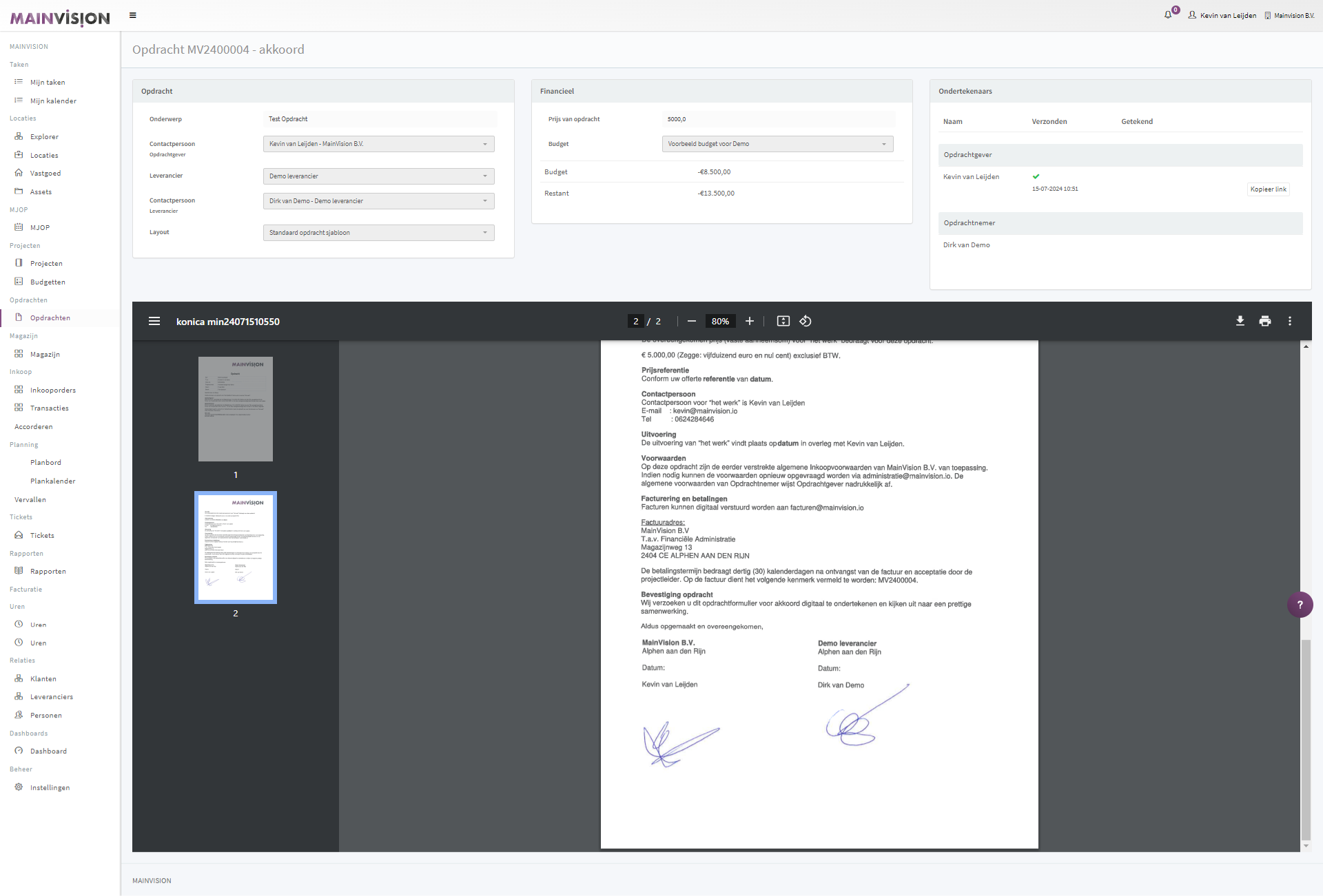Download the PDF document

point(1240,321)
